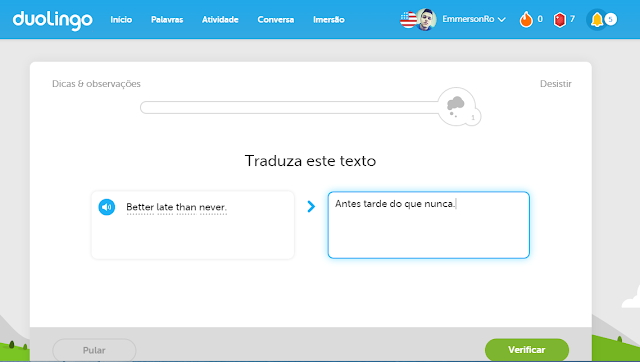This screenshot has width=640, height=362.
Task: Click the "Traduza este texto" heading
Action: pos(310,161)
